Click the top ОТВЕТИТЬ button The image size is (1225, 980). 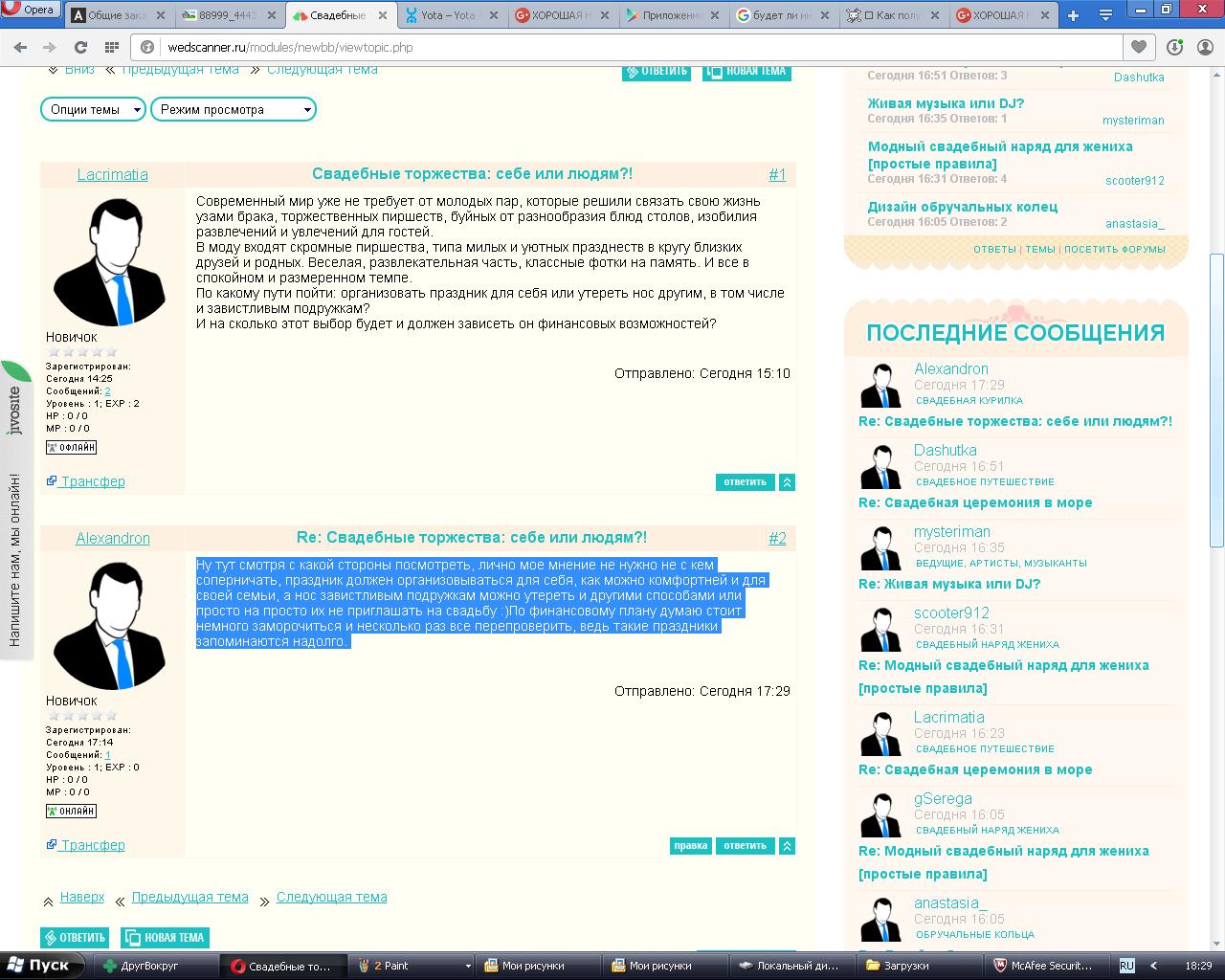coord(657,71)
